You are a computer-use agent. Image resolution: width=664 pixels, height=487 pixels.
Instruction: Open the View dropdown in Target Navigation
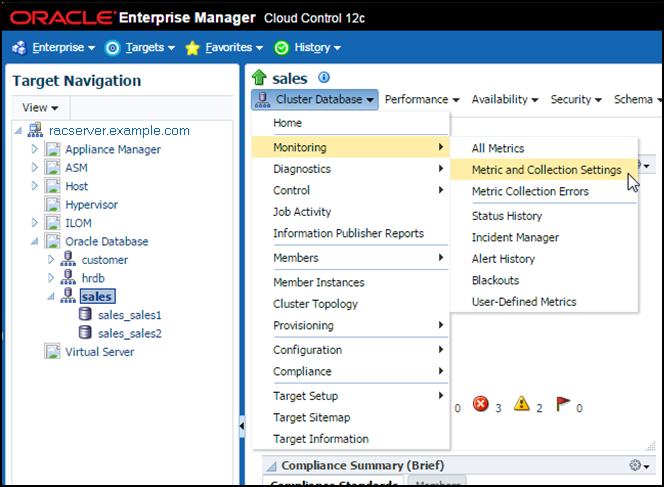click(x=40, y=108)
